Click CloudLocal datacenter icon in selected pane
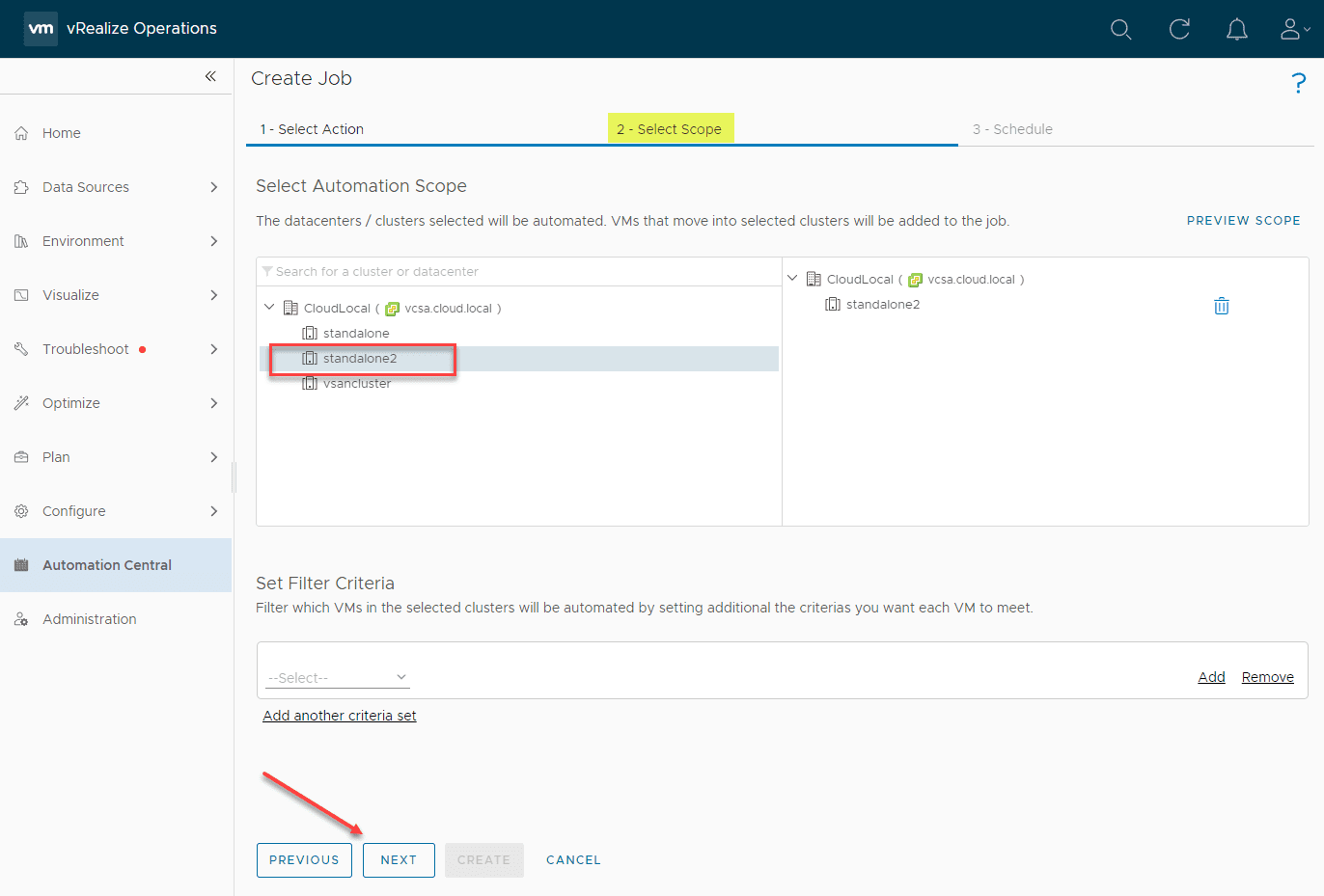Viewport: 1324px width, 896px height. click(814, 280)
